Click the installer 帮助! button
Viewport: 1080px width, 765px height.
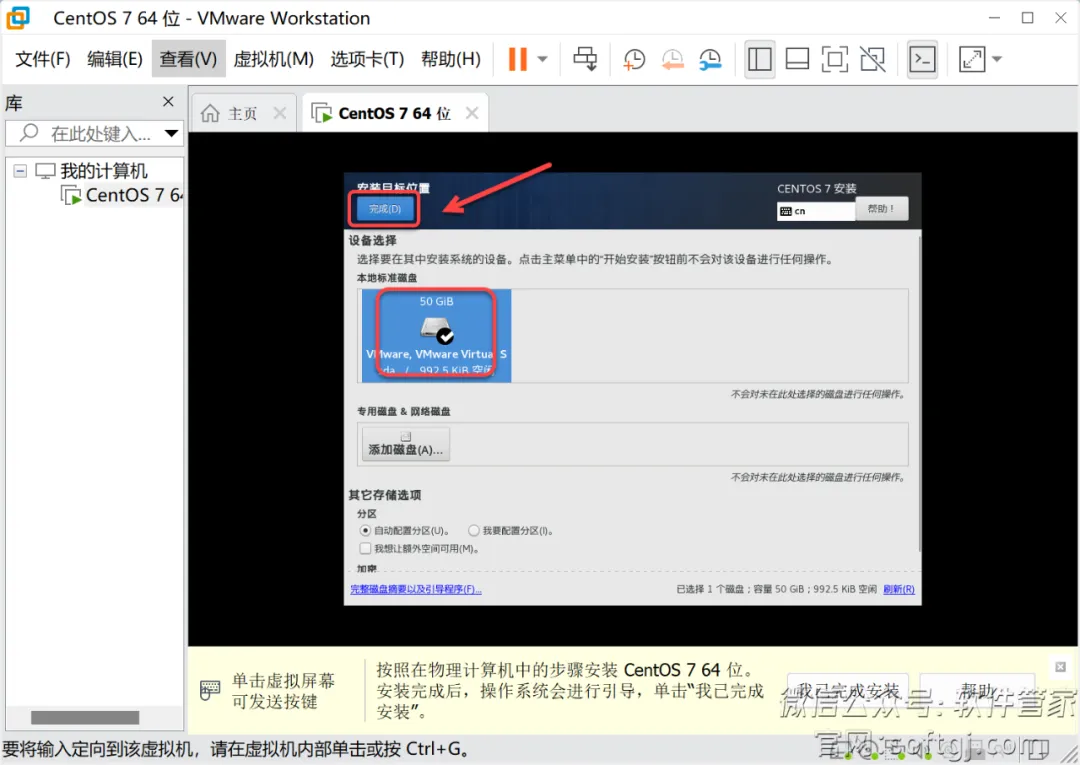point(882,209)
